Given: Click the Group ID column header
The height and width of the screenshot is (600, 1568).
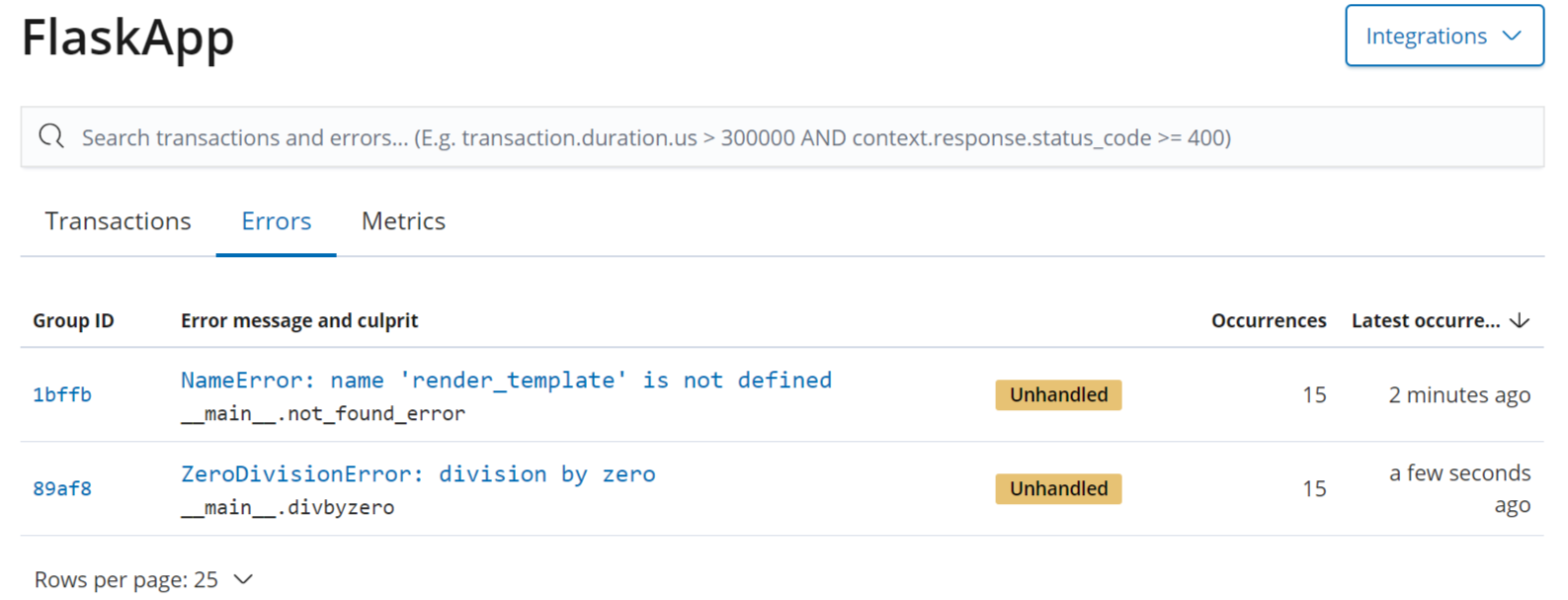Looking at the screenshot, I should tap(73, 320).
